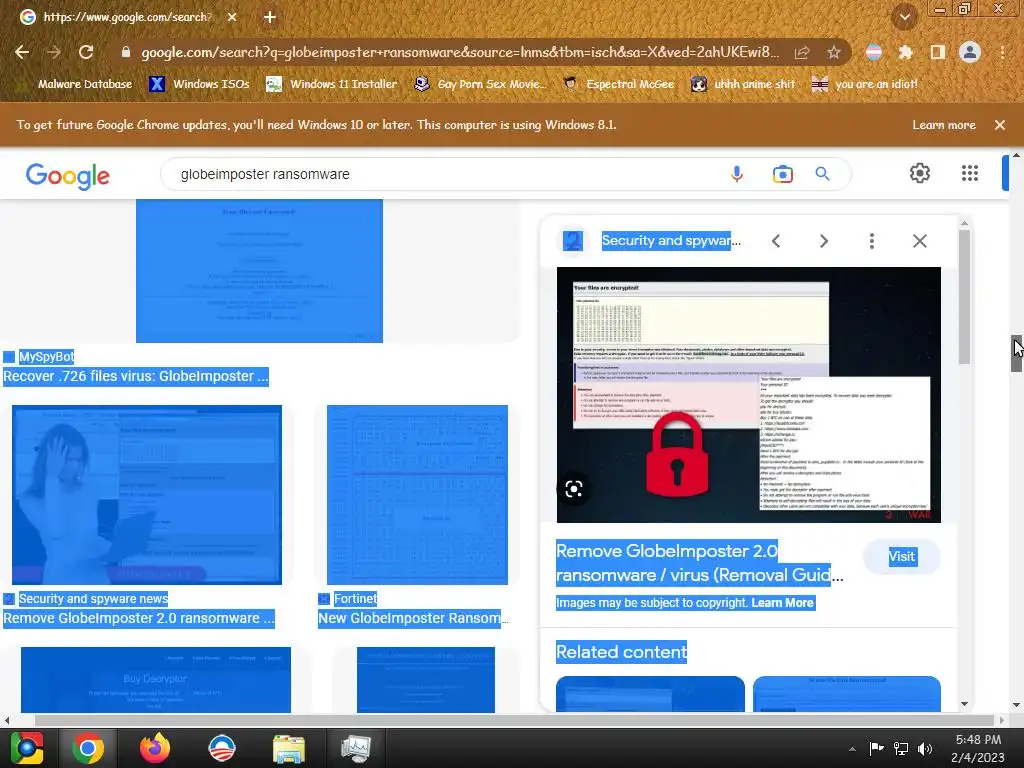Open the Windows ISOs bookmark
The width and height of the screenshot is (1024, 768).
(x=199, y=84)
